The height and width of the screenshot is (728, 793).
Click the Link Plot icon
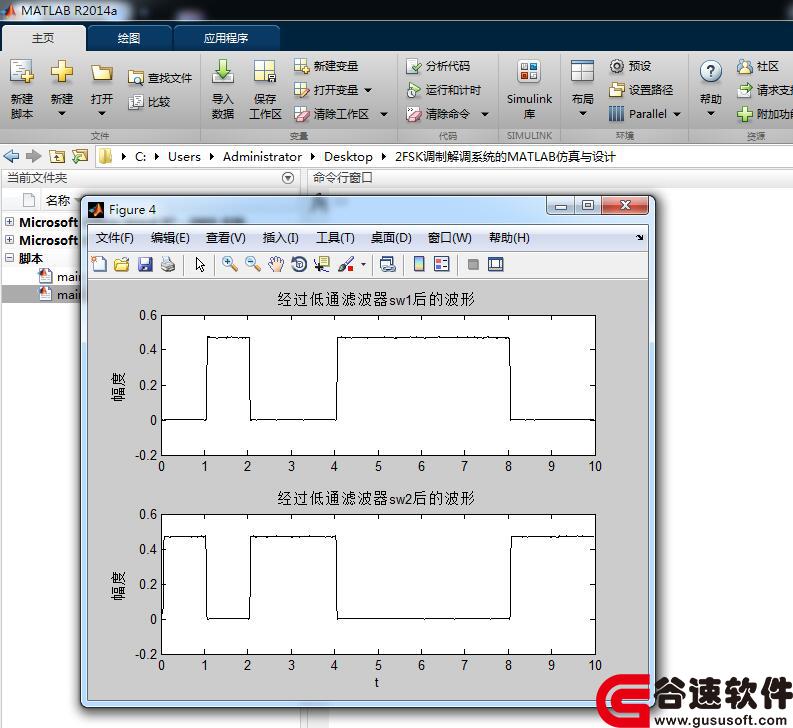point(388,264)
